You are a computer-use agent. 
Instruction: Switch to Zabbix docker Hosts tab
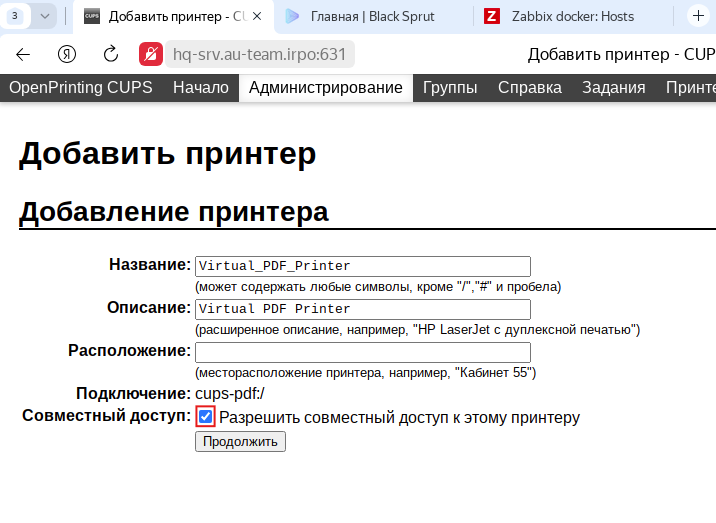click(x=572, y=16)
